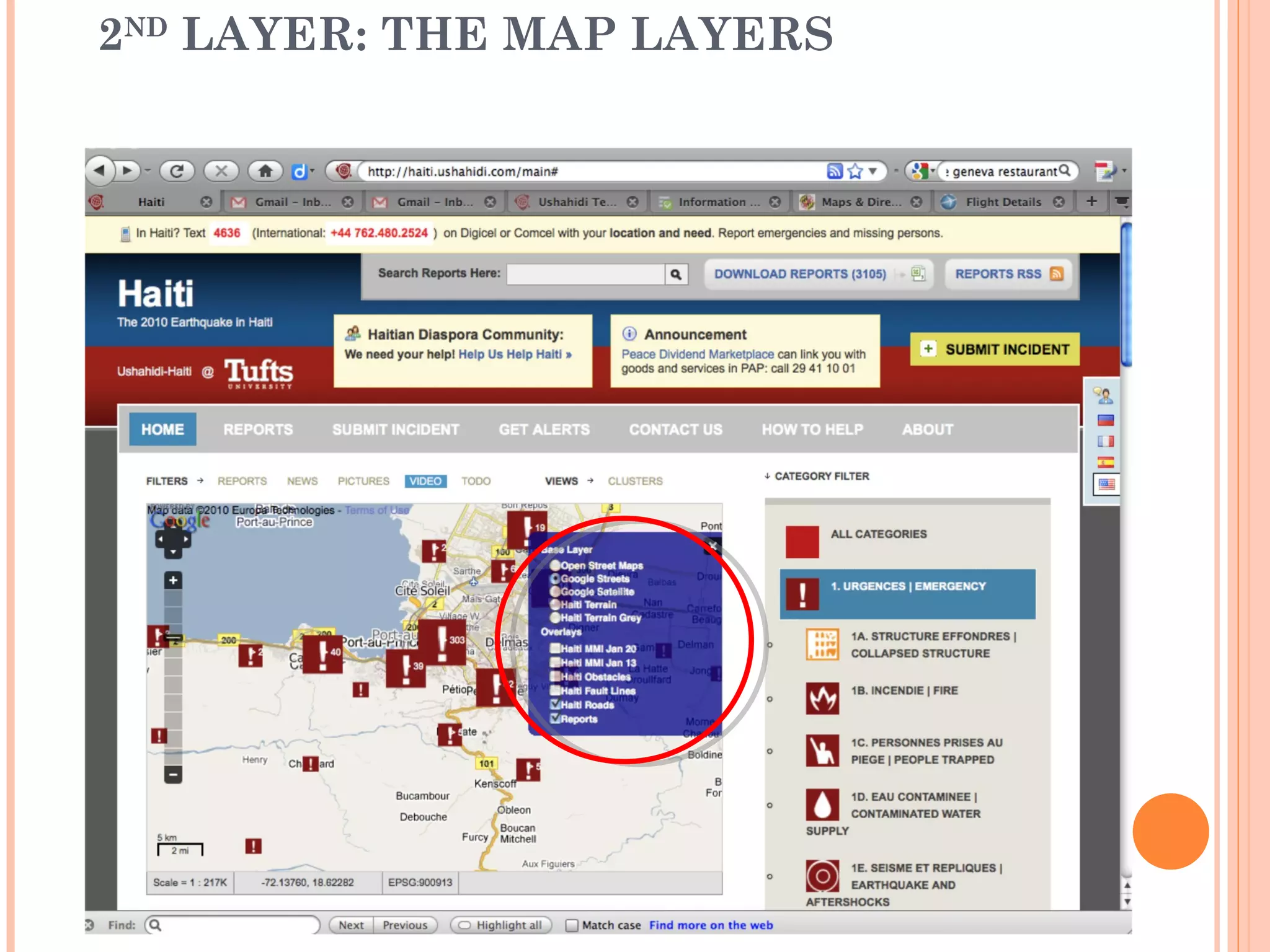Open the Delicious icon dropdown arrow

point(312,171)
